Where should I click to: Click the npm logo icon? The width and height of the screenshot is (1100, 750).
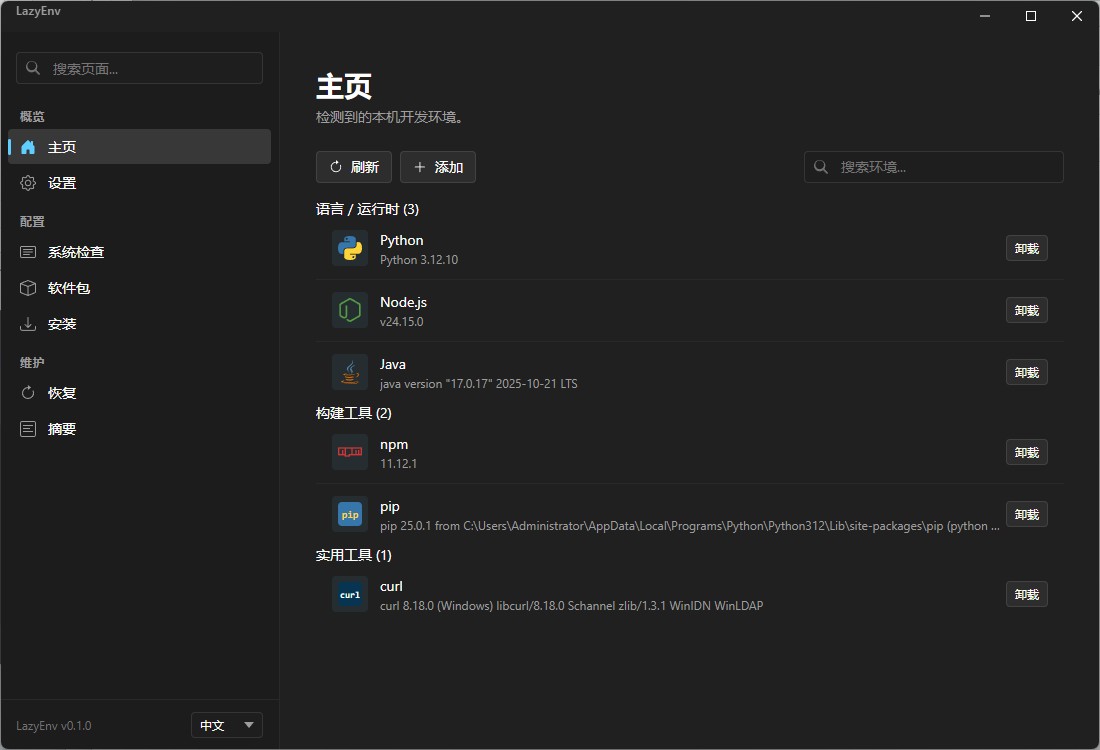pyautogui.click(x=349, y=452)
